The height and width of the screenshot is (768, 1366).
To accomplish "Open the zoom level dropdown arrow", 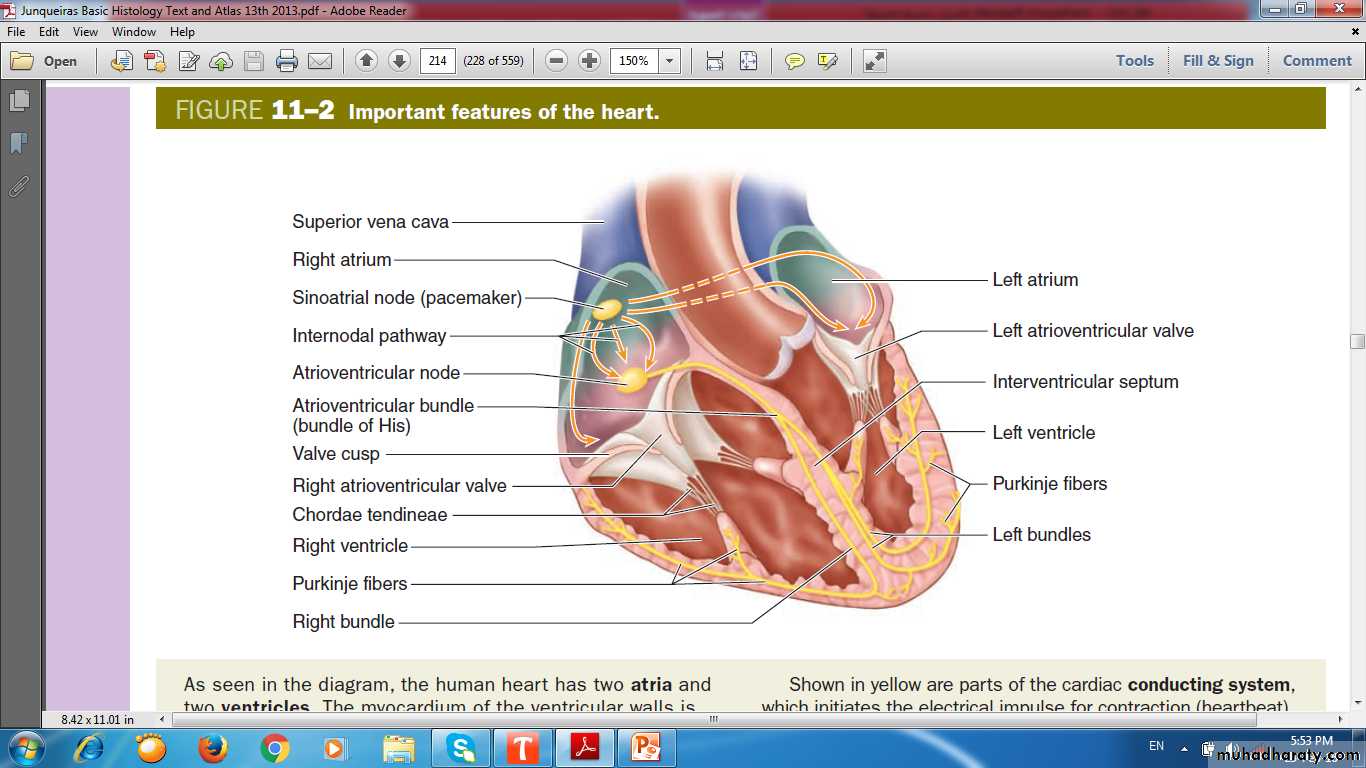I will pyautogui.click(x=670, y=61).
